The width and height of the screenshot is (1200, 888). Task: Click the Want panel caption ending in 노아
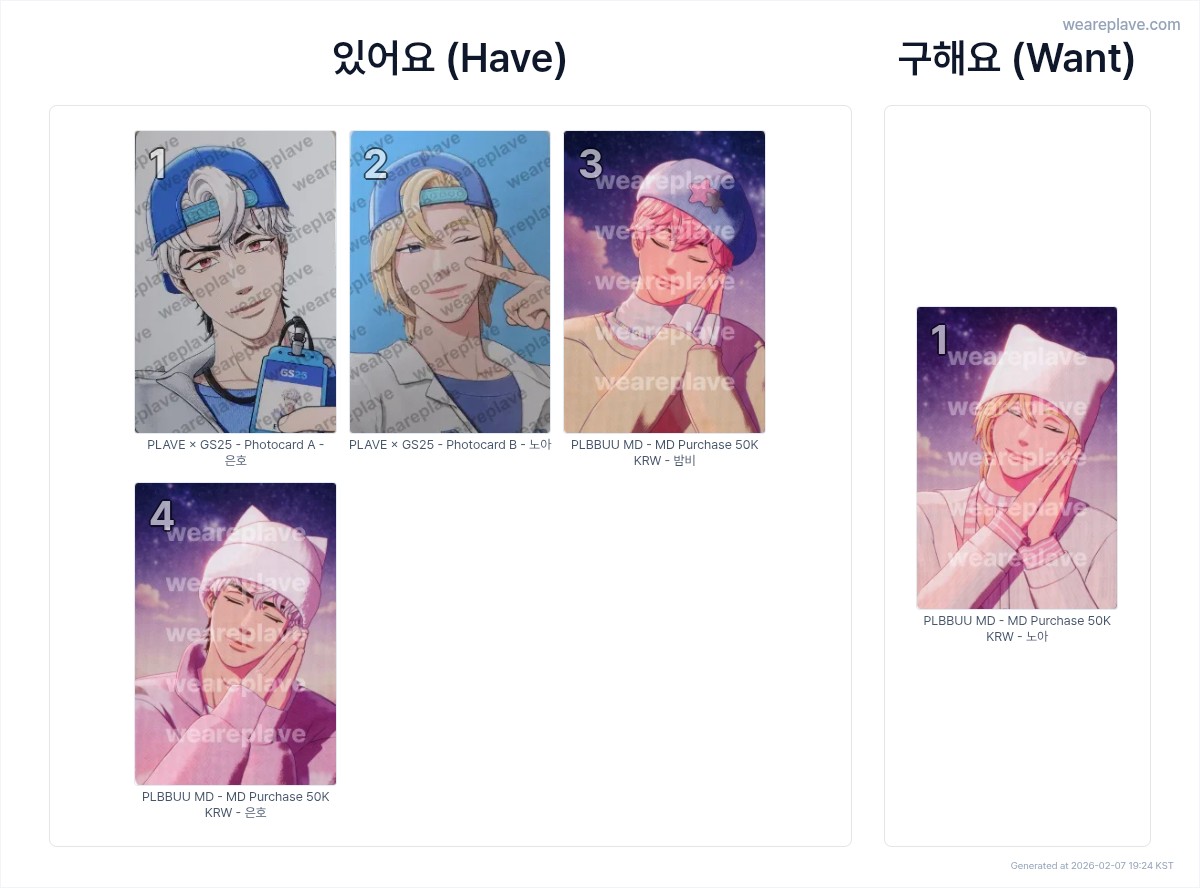tap(1017, 628)
